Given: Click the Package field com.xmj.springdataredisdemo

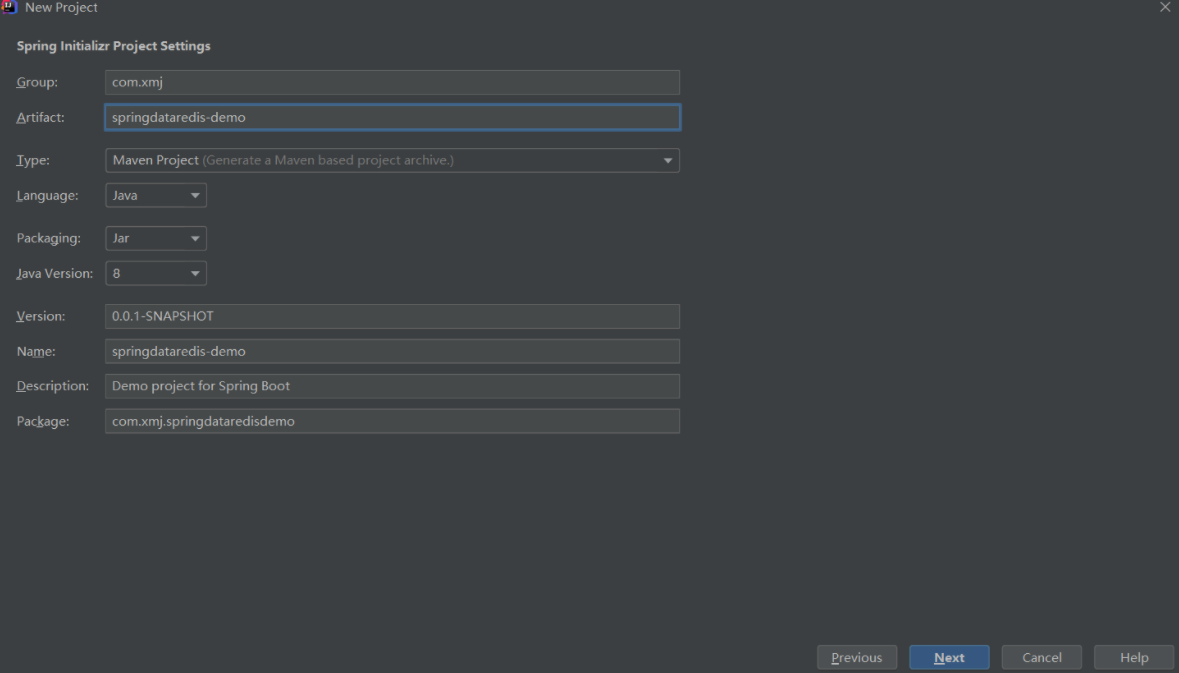Looking at the screenshot, I should (392, 421).
